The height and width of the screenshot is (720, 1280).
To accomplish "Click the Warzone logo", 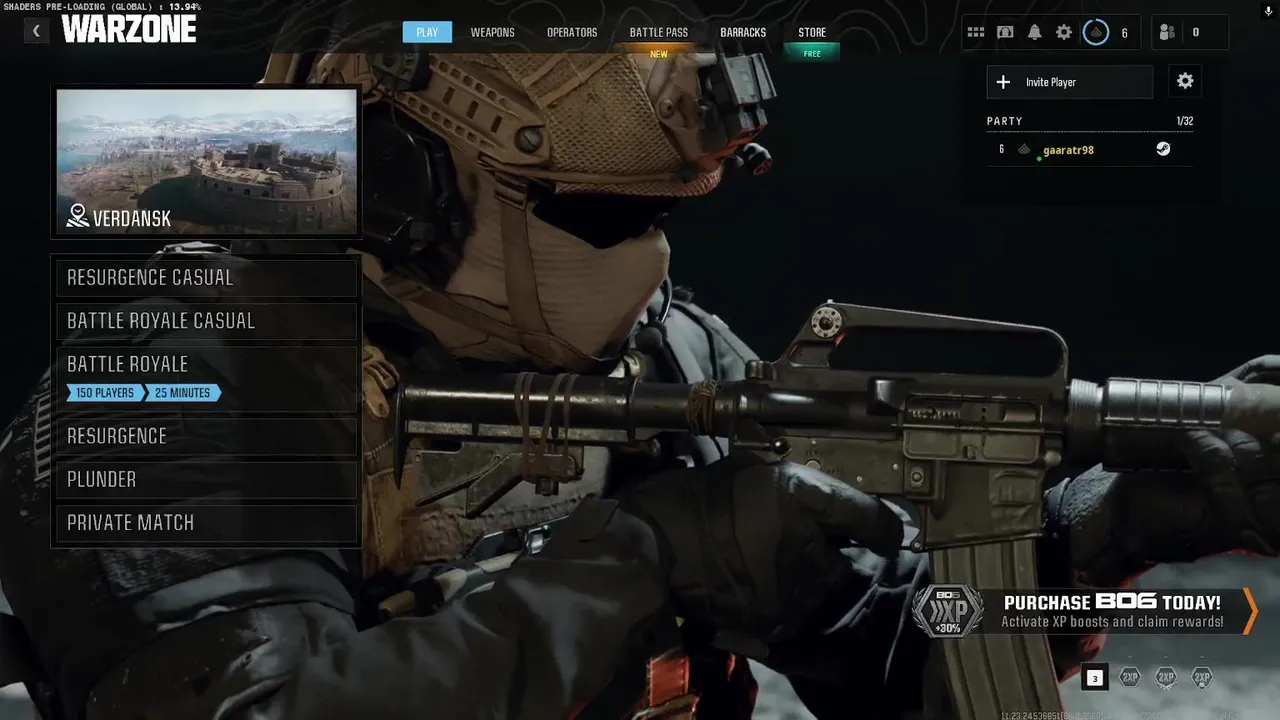I will coord(129,29).
